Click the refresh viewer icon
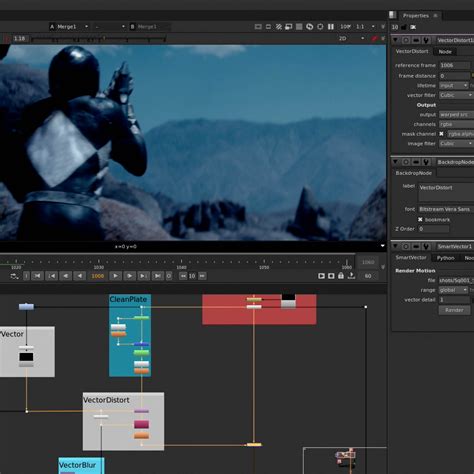This screenshot has height=474, width=474. [309, 27]
